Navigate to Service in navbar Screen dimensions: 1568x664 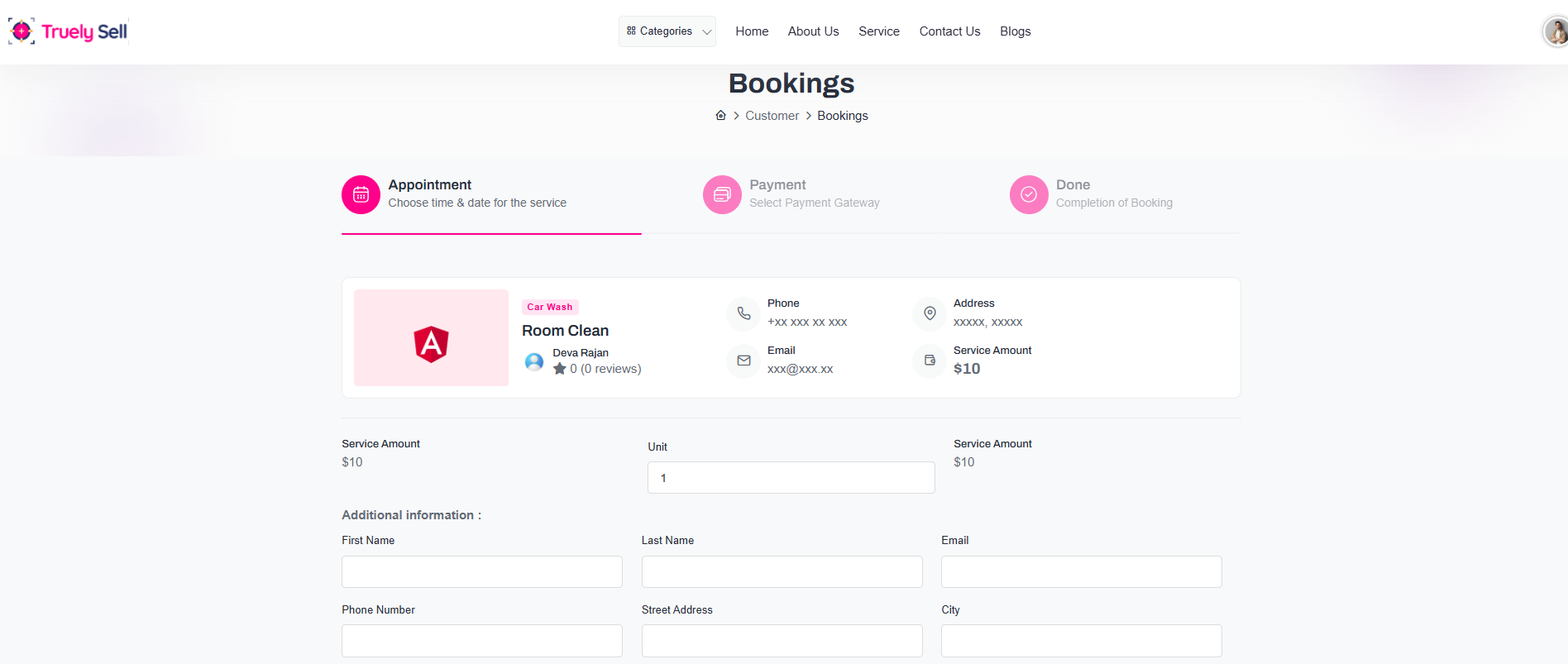[878, 31]
